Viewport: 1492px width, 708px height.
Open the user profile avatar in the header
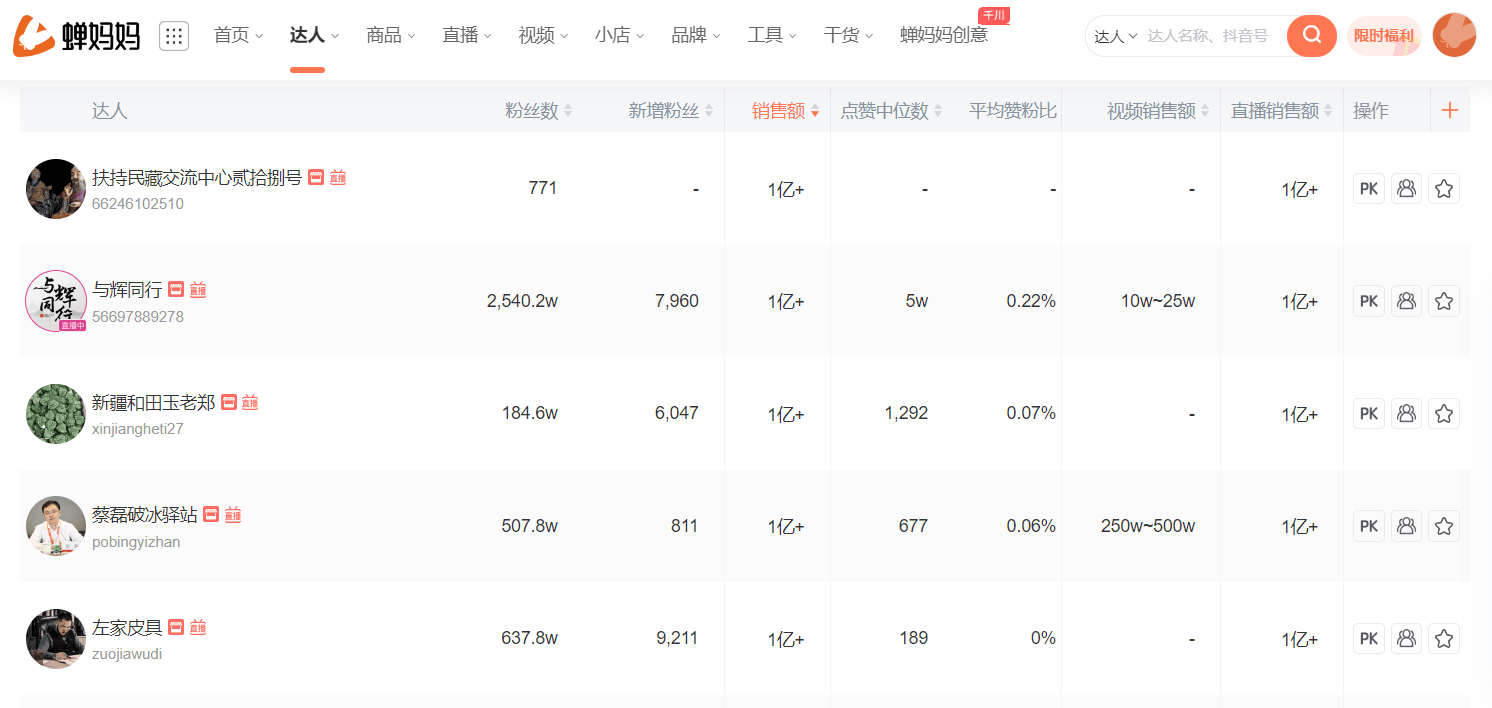coord(1454,36)
